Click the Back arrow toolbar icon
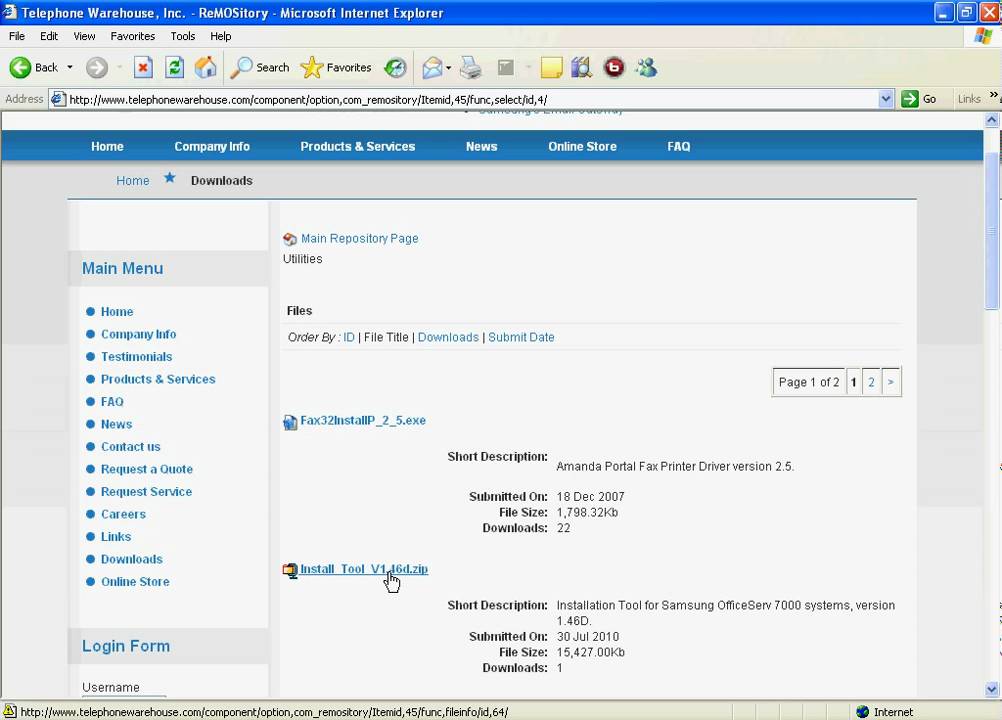1002x720 pixels. pyautogui.click(x=20, y=67)
